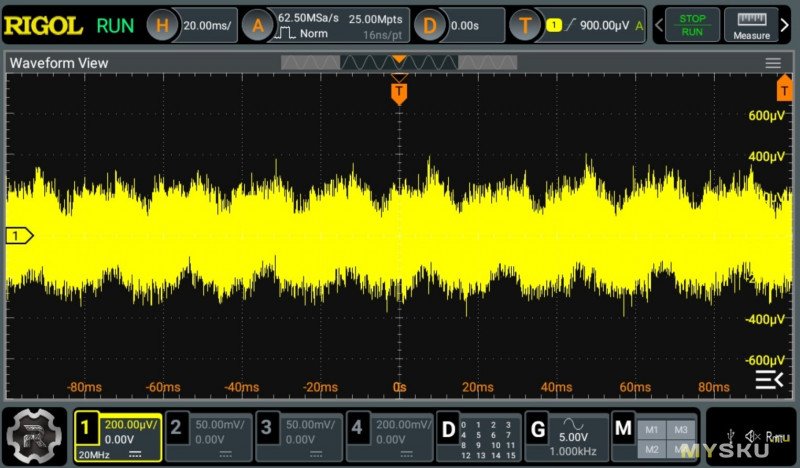Tap the Delay (D) icon
The image size is (800, 468).
click(430, 26)
